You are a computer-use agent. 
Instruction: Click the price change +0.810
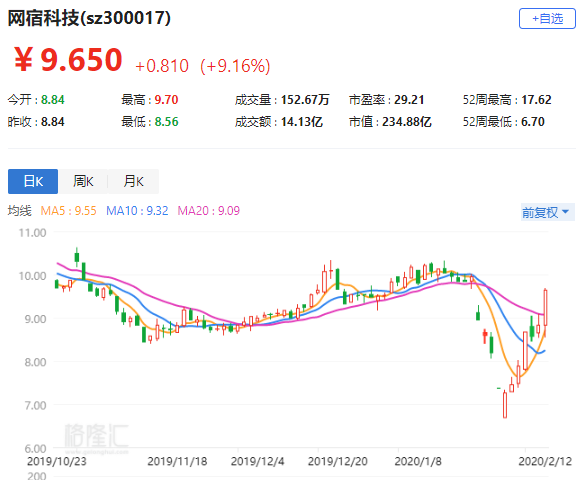[162, 66]
